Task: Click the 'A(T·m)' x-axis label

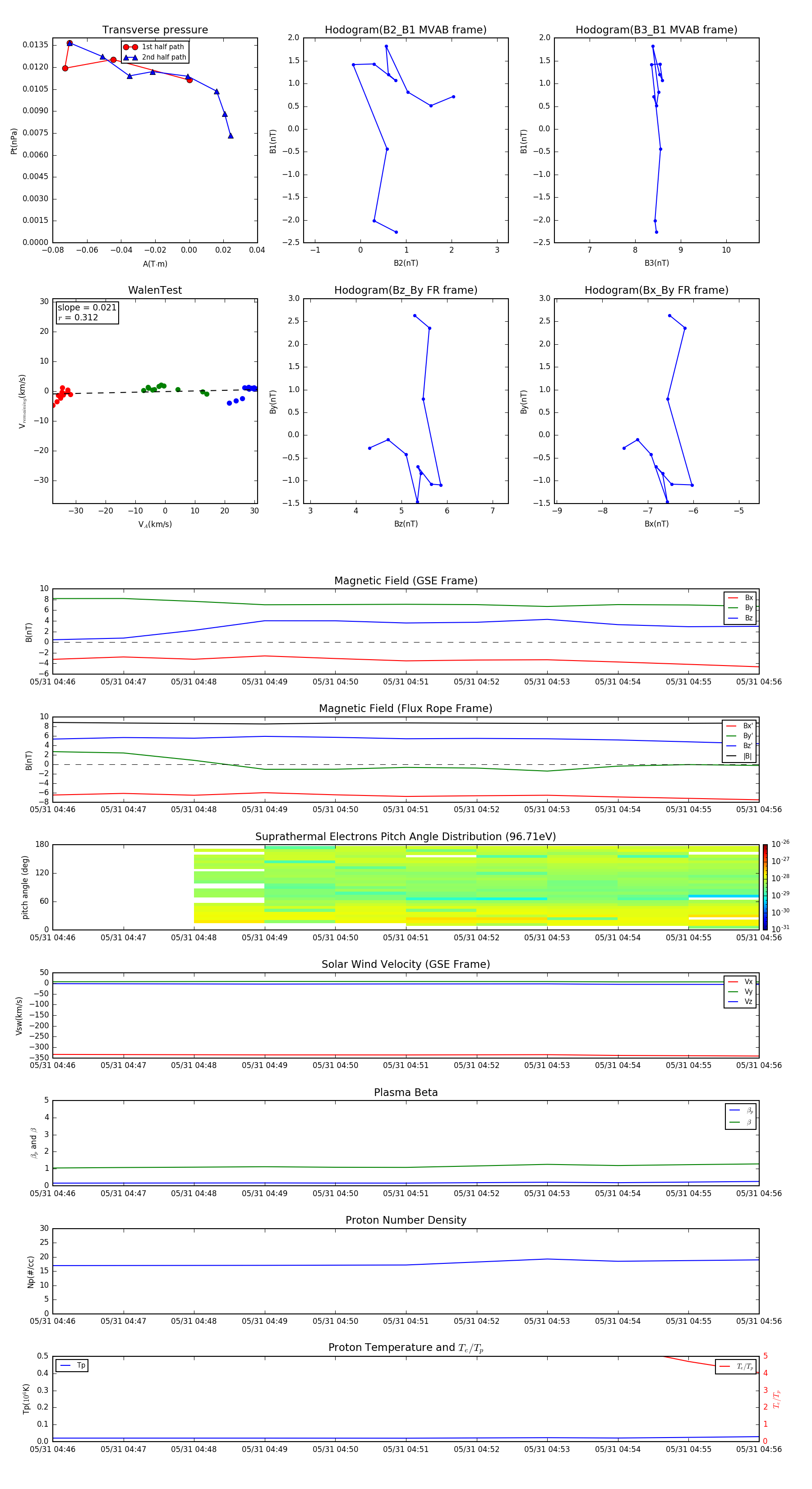Action: point(155,264)
